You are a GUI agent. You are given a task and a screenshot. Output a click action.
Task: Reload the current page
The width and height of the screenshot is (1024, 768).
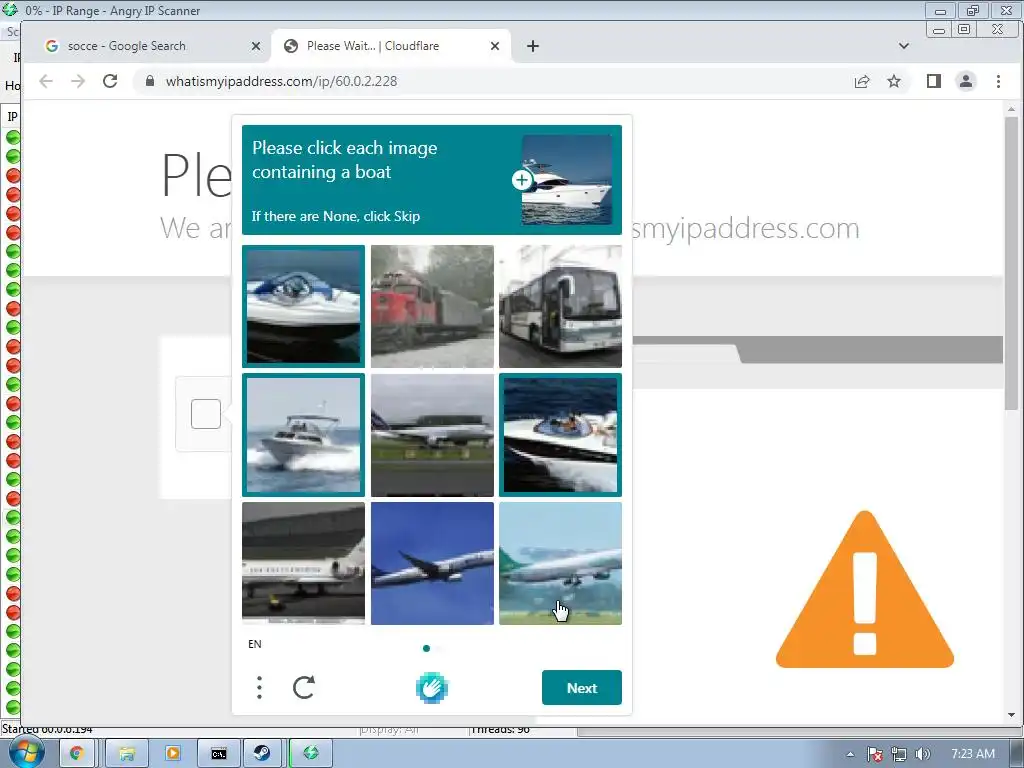(x=110, y=81)
